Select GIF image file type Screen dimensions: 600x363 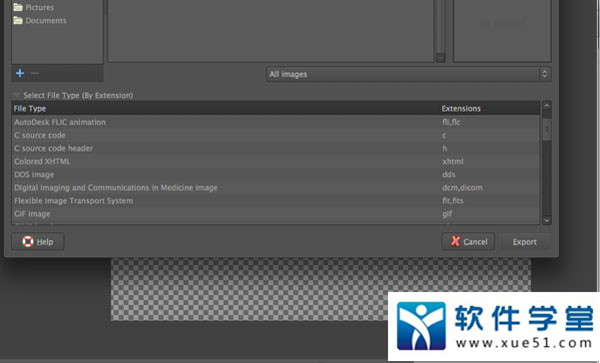(276, 214)
